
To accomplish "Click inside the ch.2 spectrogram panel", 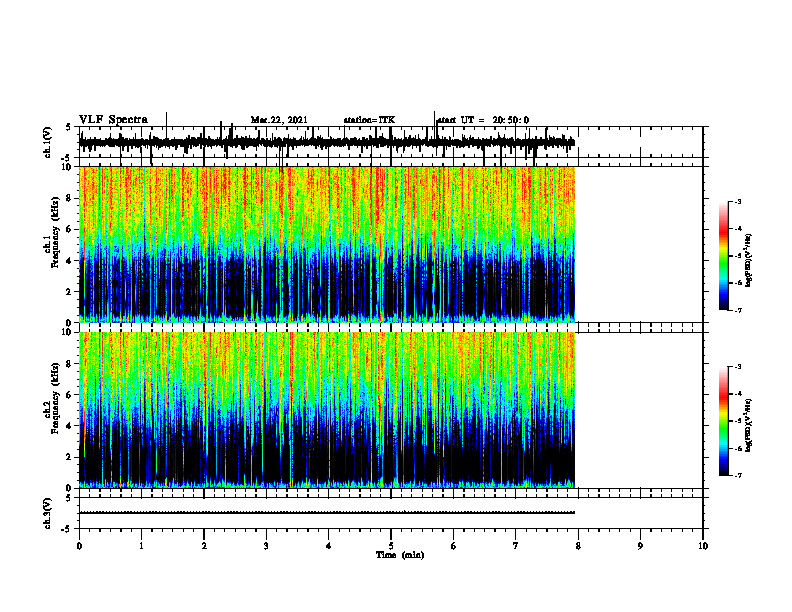I will pos(327,410).
